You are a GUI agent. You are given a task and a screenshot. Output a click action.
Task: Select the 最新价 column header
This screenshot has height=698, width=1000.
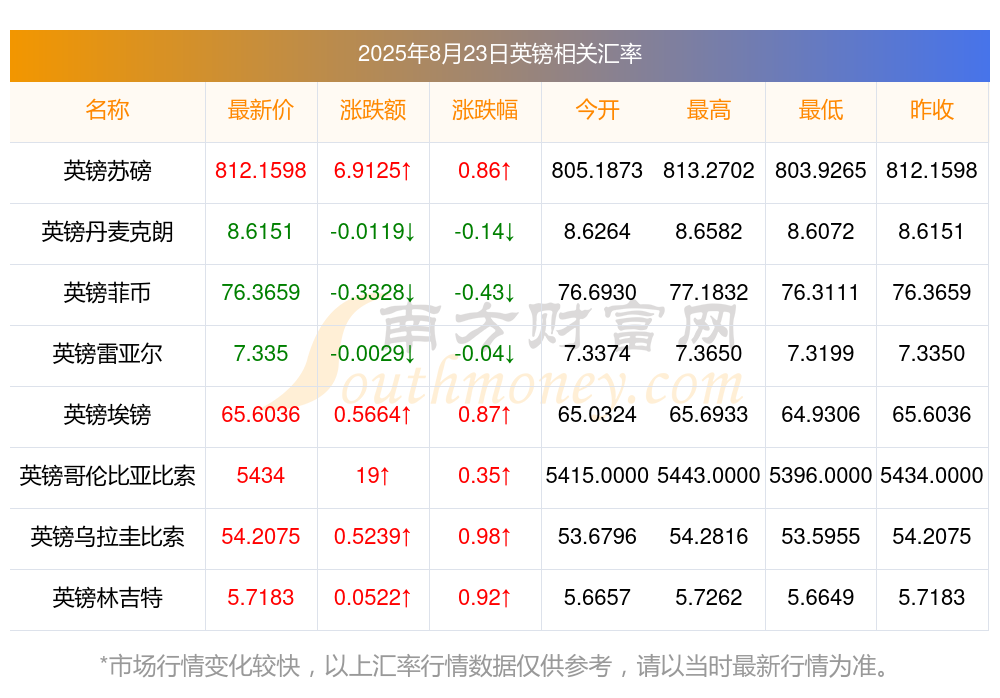coord(260,110)
